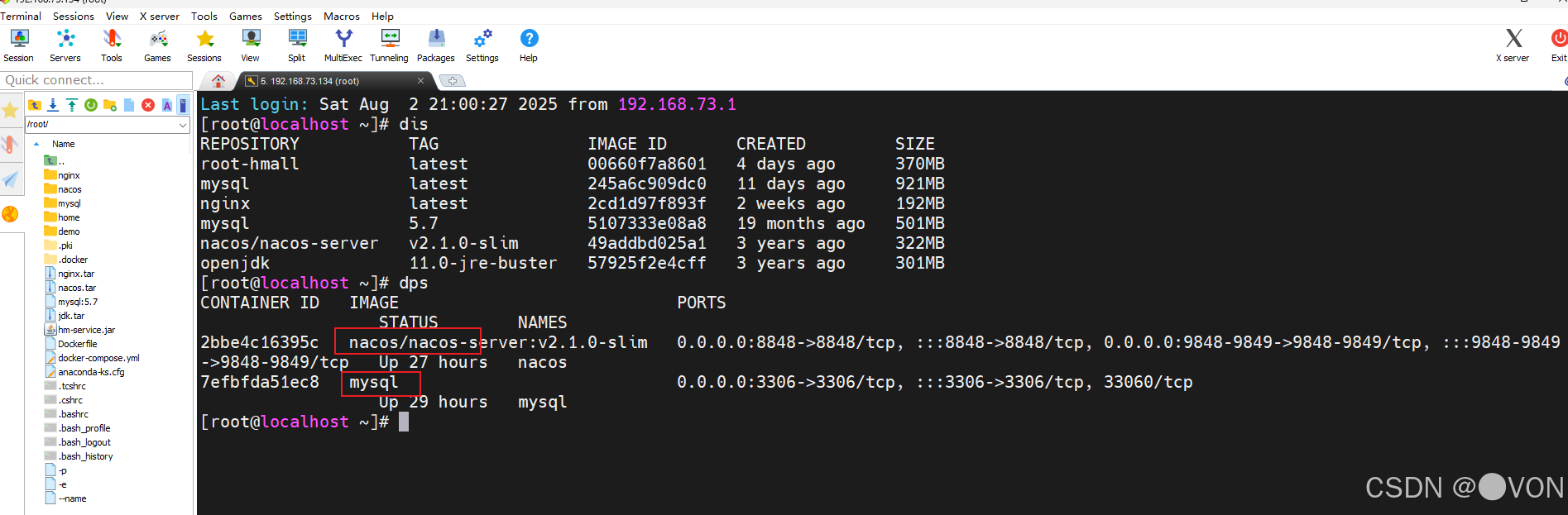Create new folder in SFTP toolbar
Image resolution: width=1568 pixels, height=515 pixels.
(x=110, y=105)
